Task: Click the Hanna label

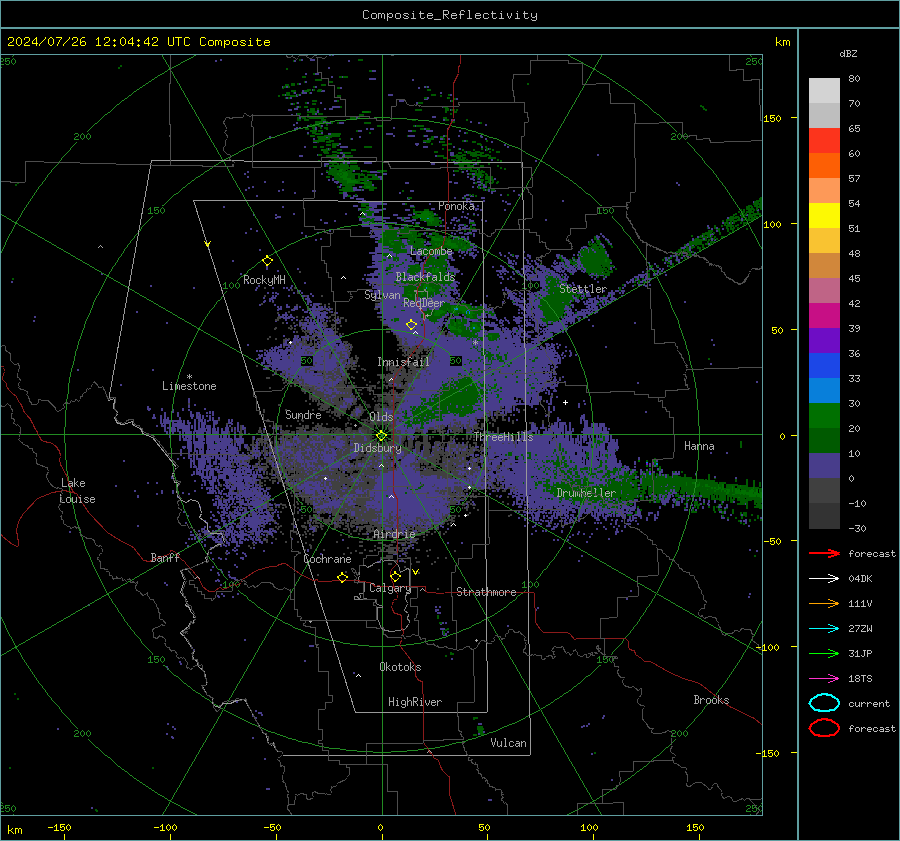Action: click(x=699, y=446)
